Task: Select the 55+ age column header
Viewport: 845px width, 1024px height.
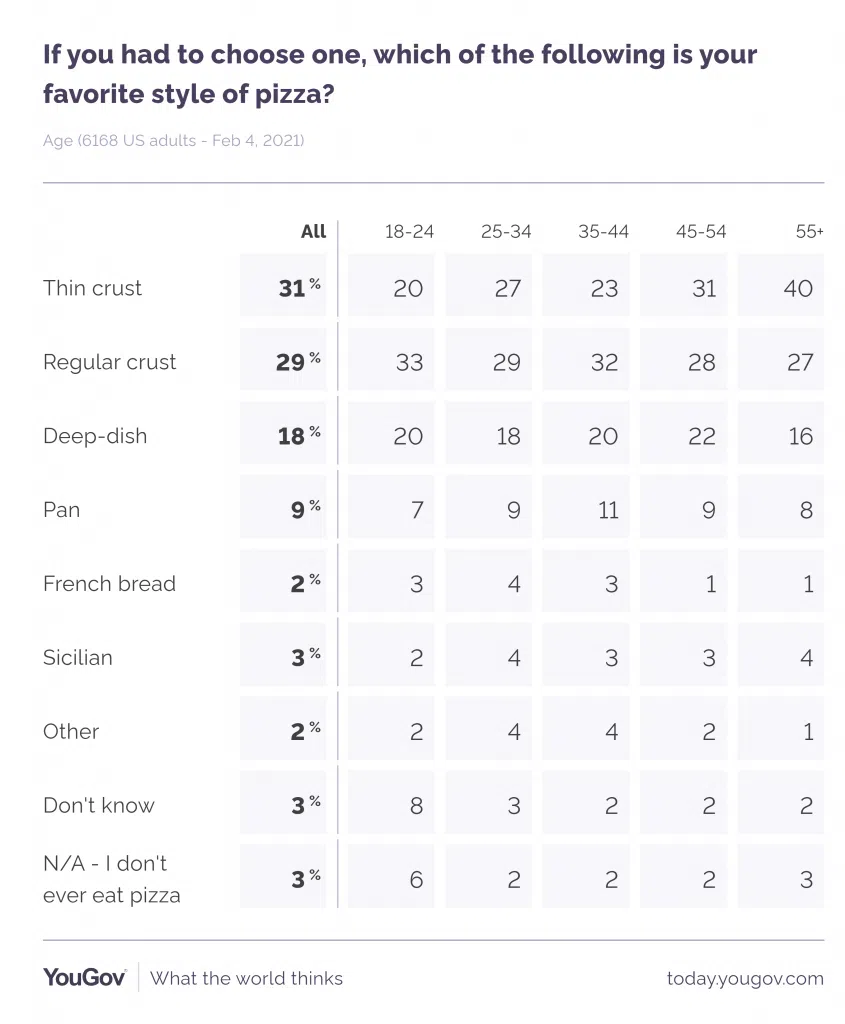Action: pyautogui.click(x=809, y=231)
